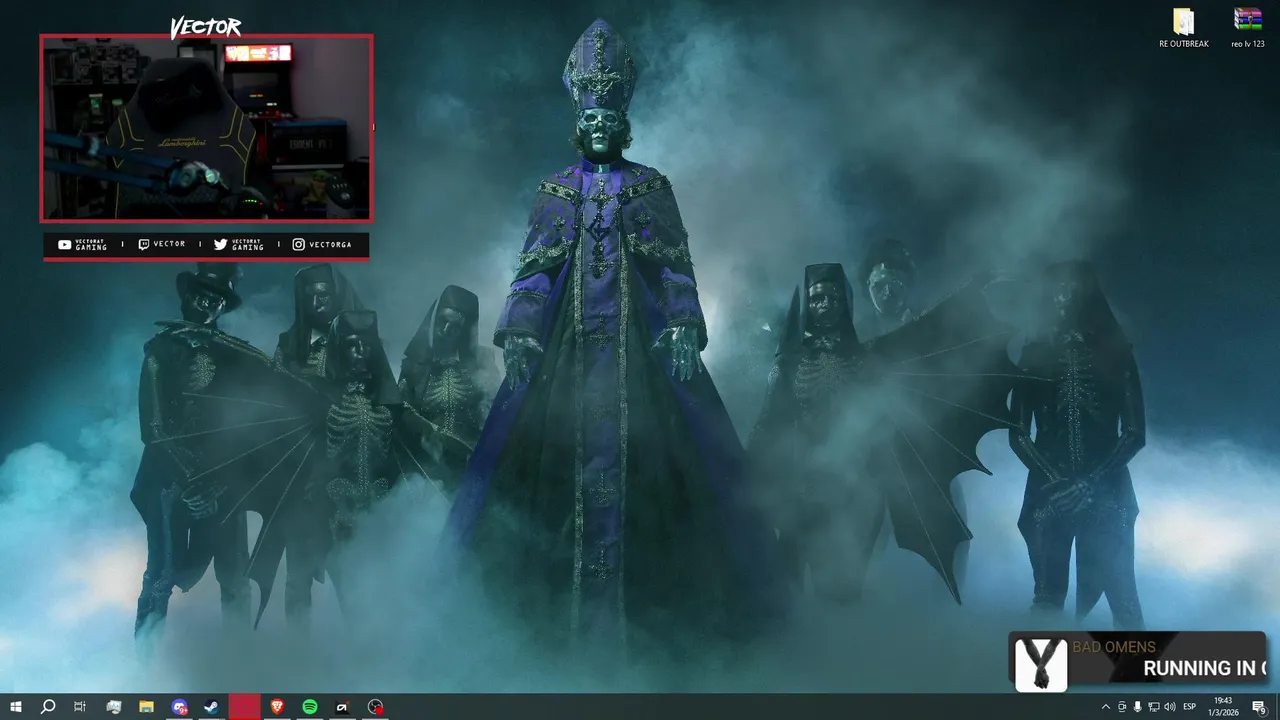This screenshot has height=720, width=1280.
Task: Open the app right of Spotify in taskbar
Action: coord(342,707)
